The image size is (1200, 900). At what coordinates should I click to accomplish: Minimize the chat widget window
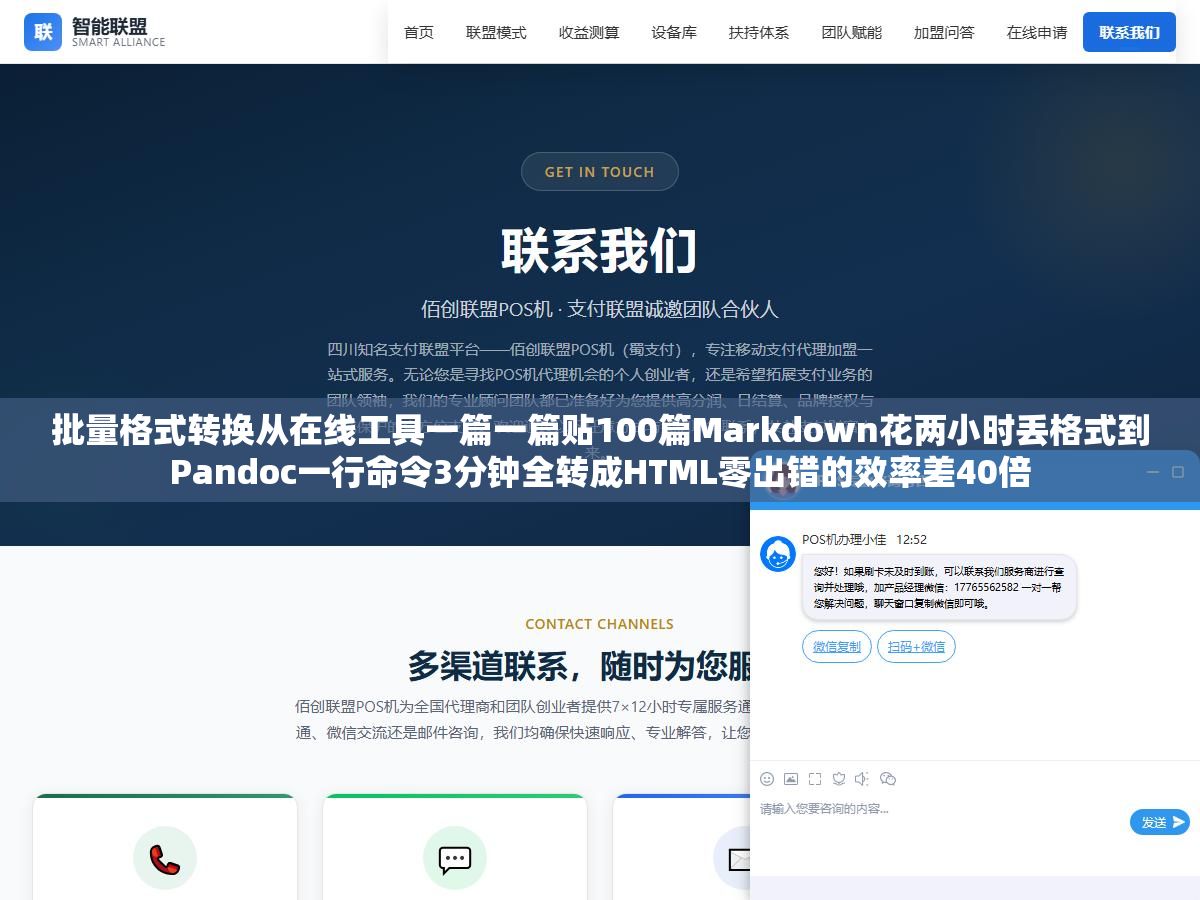1152,472
